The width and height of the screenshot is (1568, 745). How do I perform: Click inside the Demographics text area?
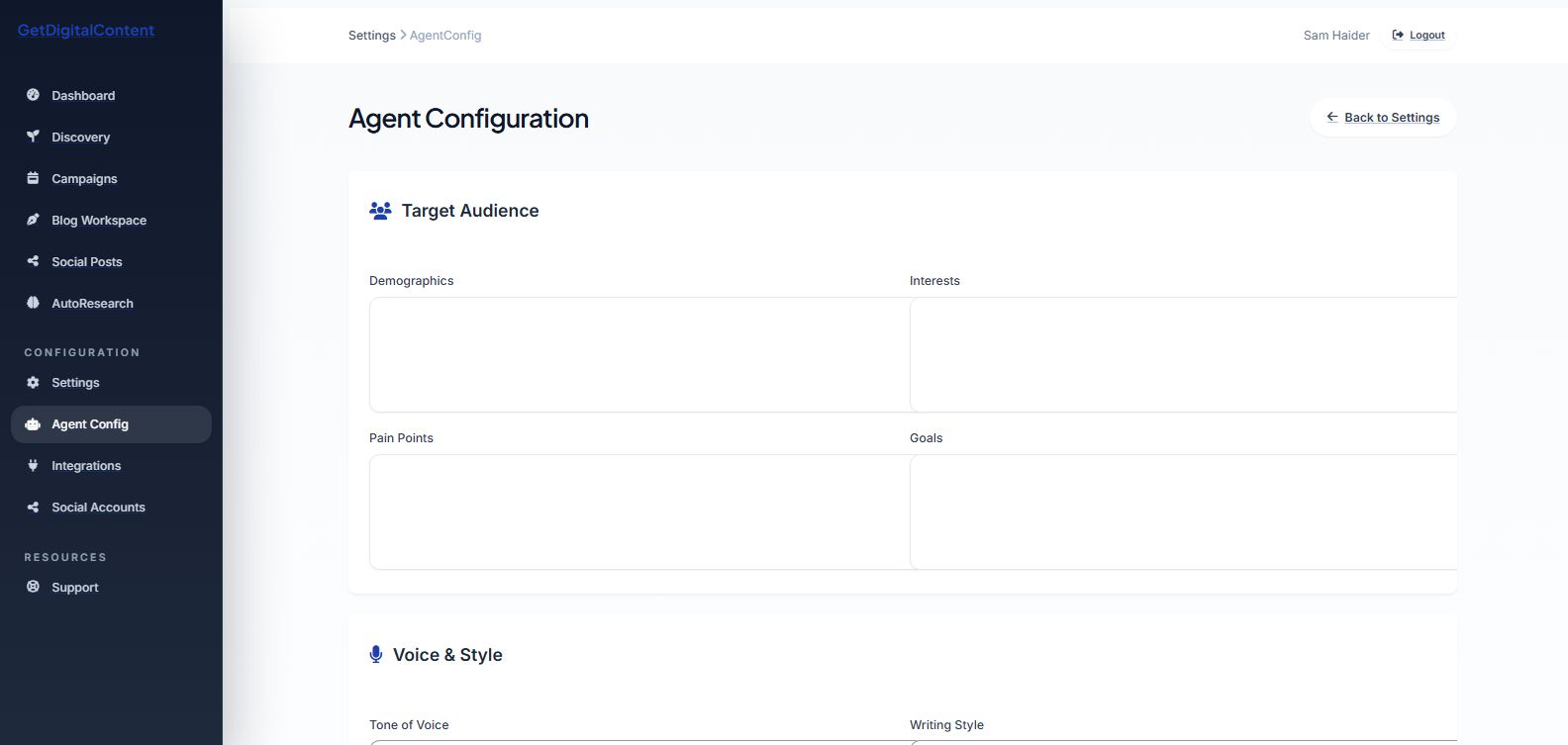pyautogui.click(x=639, y=354)
